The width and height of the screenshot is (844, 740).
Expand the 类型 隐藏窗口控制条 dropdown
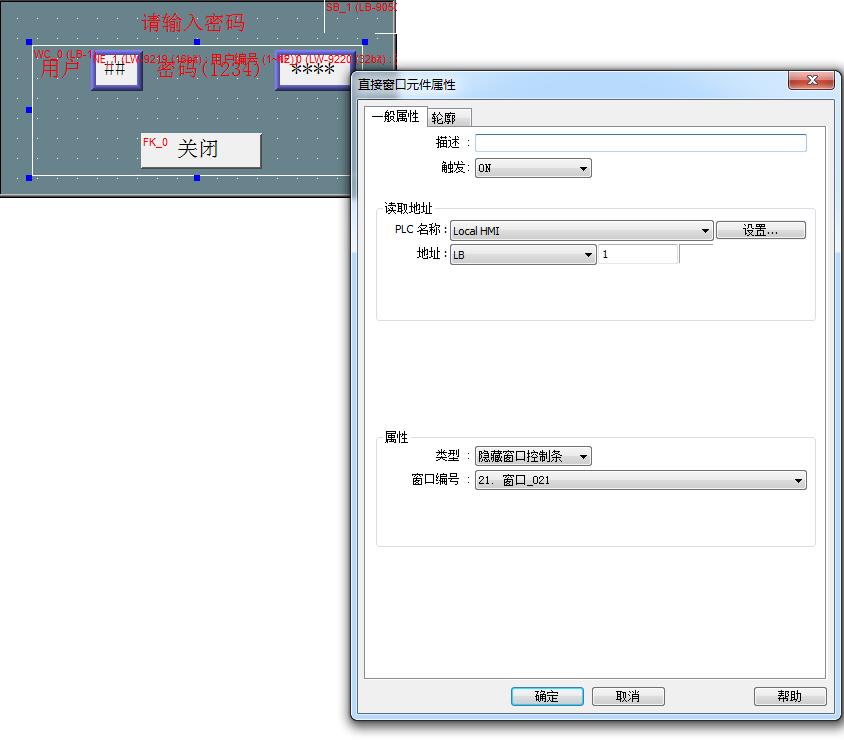(533, 456)
